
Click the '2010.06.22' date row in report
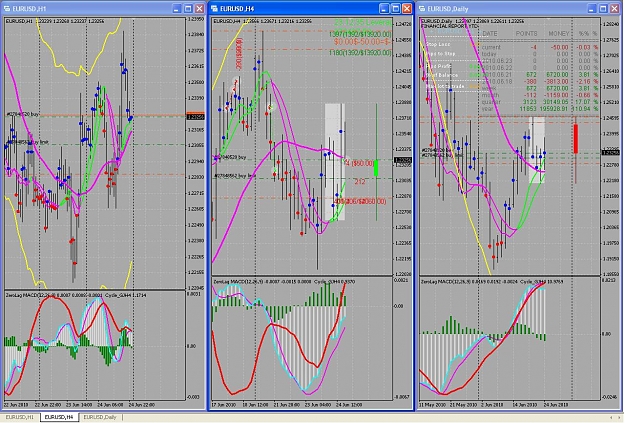497,67
